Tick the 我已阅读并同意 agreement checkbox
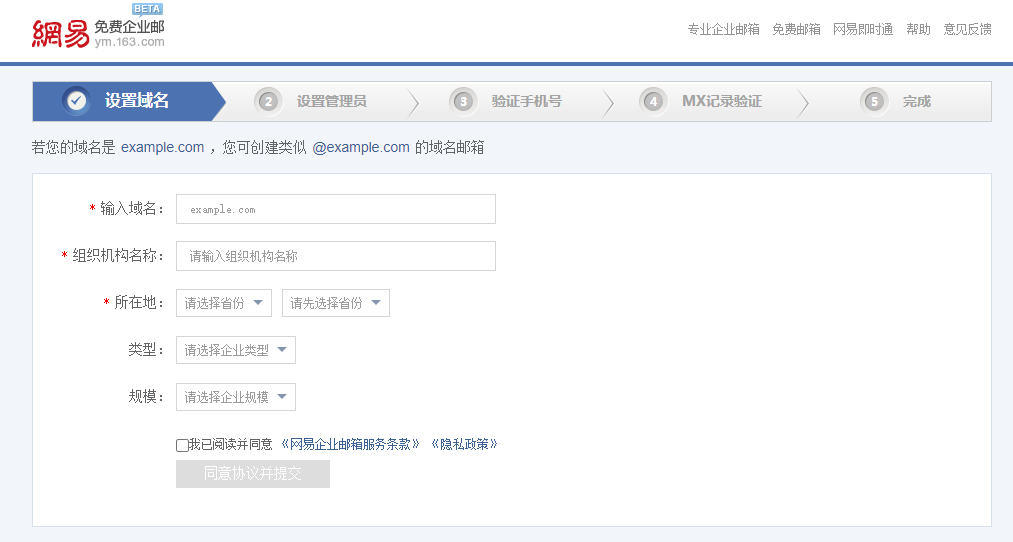This screenshot has width=1013, height=542. (x=182, y=445)
